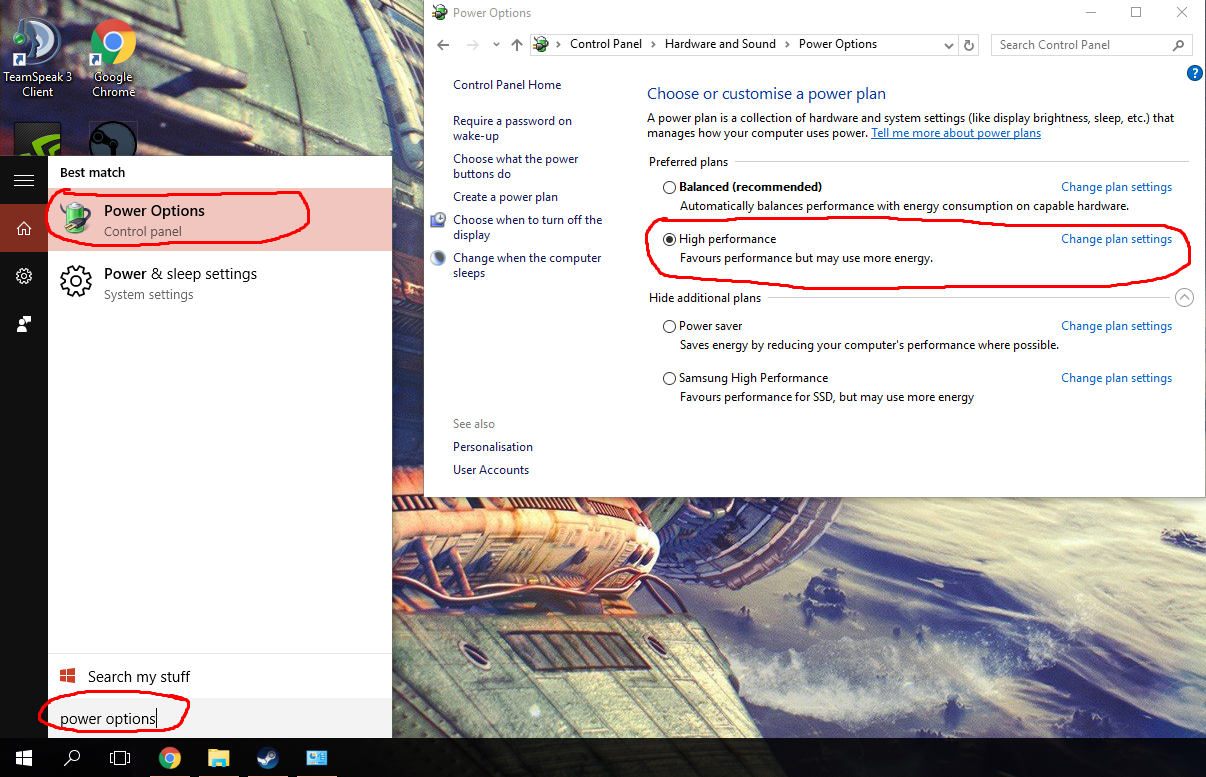The image size is (1206, 777).
Task: Change plan settings for Samsung High Performance
Action: click(x=1116, y=378)
